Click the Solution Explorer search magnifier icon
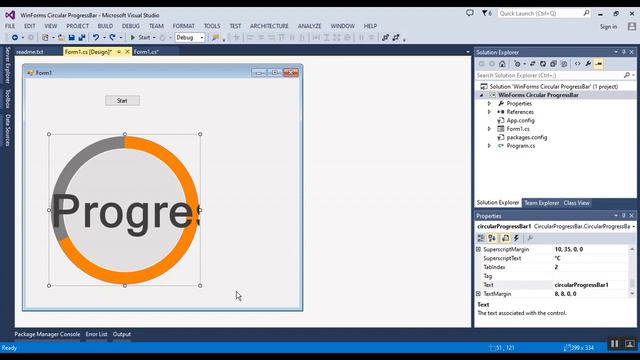The height and width of the screenshot is (360, 640). click(627, 76)
